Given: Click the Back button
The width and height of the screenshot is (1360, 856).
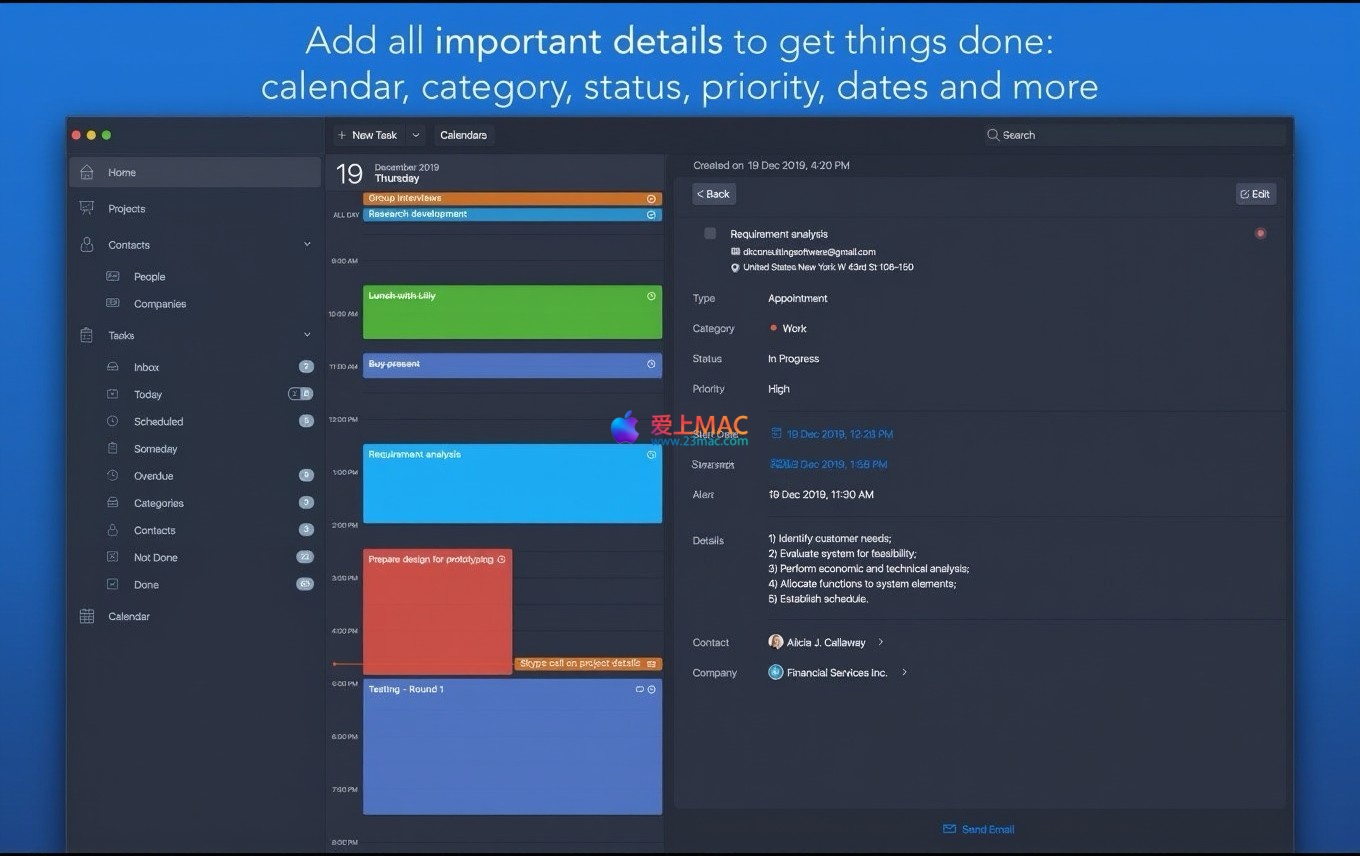Looking at the screenshot, I should (714, 194).
